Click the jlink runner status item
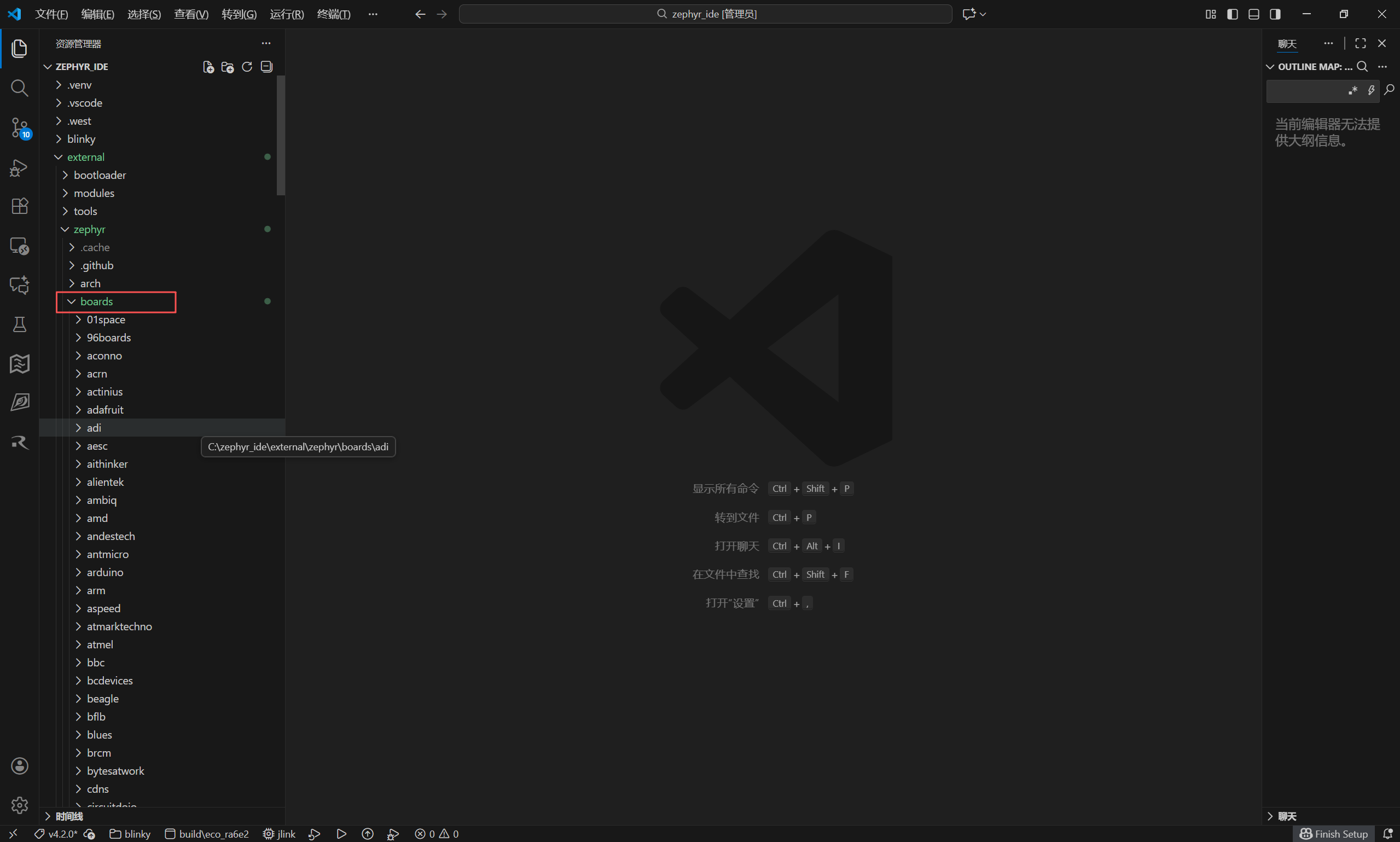The image size is (1400, 842). [279, 833]
